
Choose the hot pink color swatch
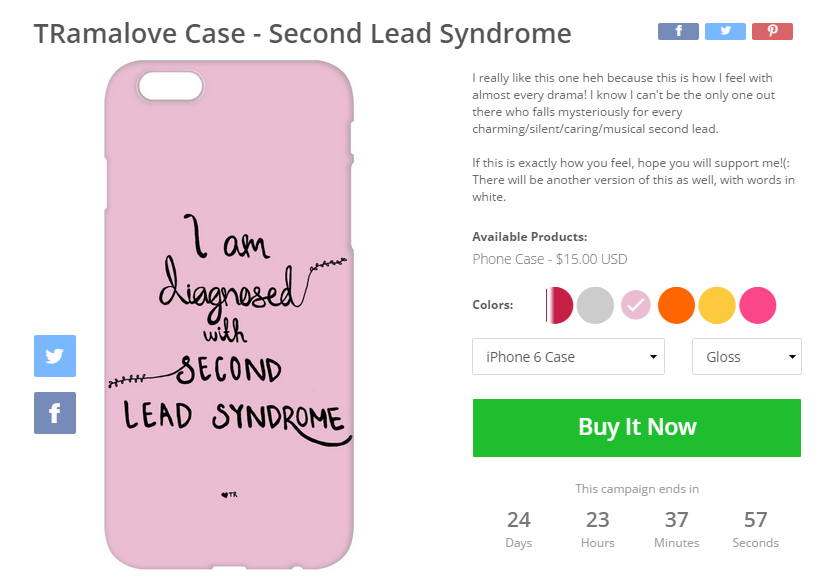757,305
